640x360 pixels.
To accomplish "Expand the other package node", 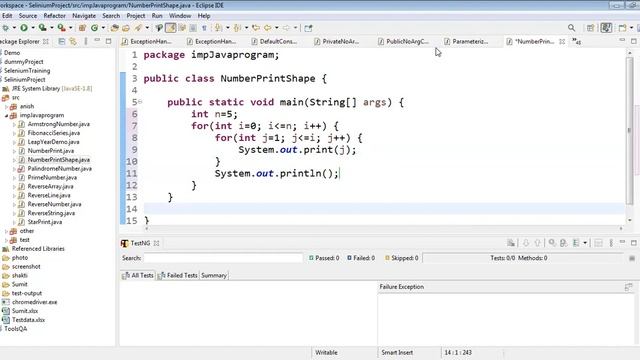I will pyautogui.click(x=7, y=231).
